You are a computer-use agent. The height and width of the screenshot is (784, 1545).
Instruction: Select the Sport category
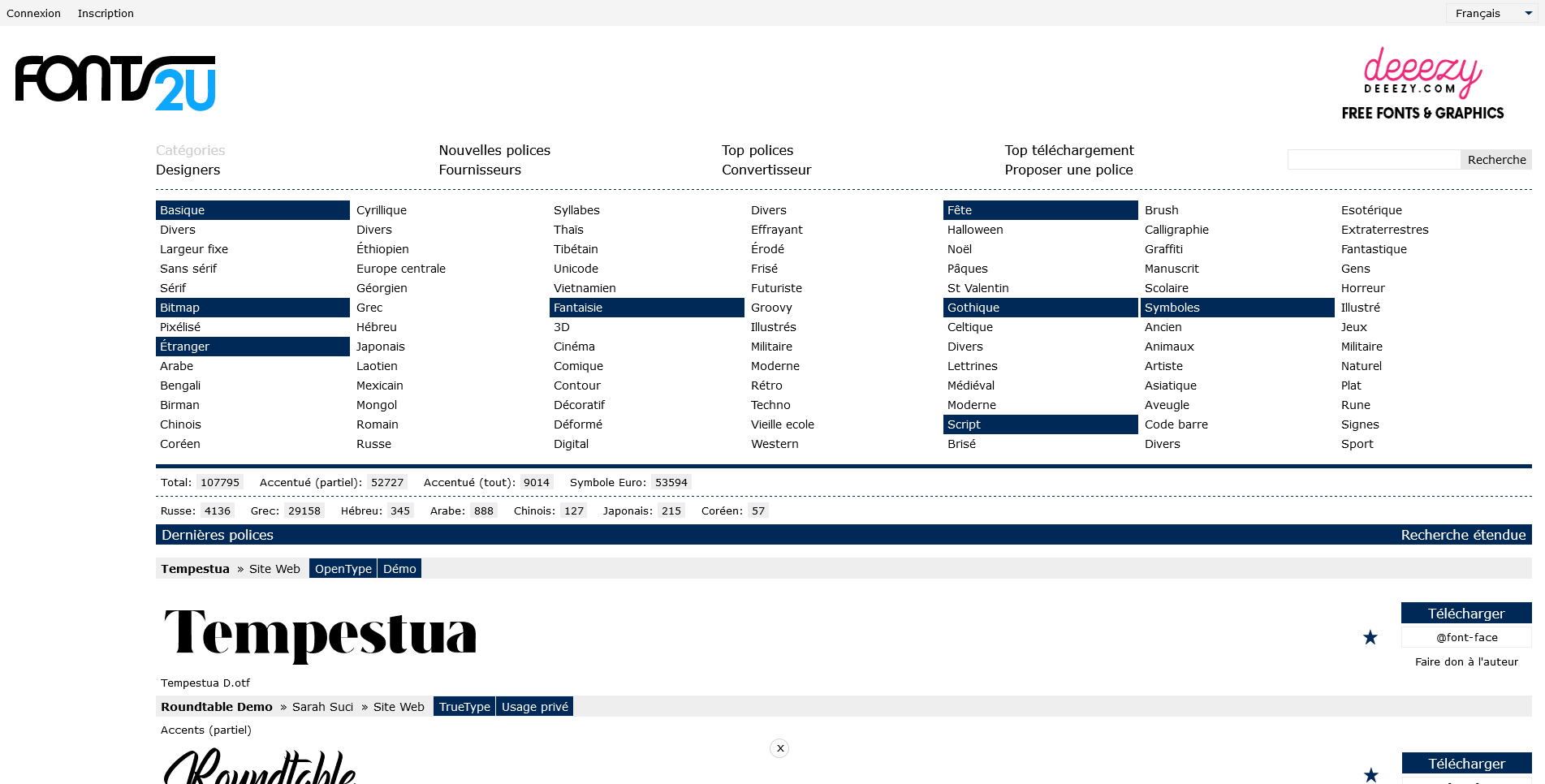point(1357,444)
